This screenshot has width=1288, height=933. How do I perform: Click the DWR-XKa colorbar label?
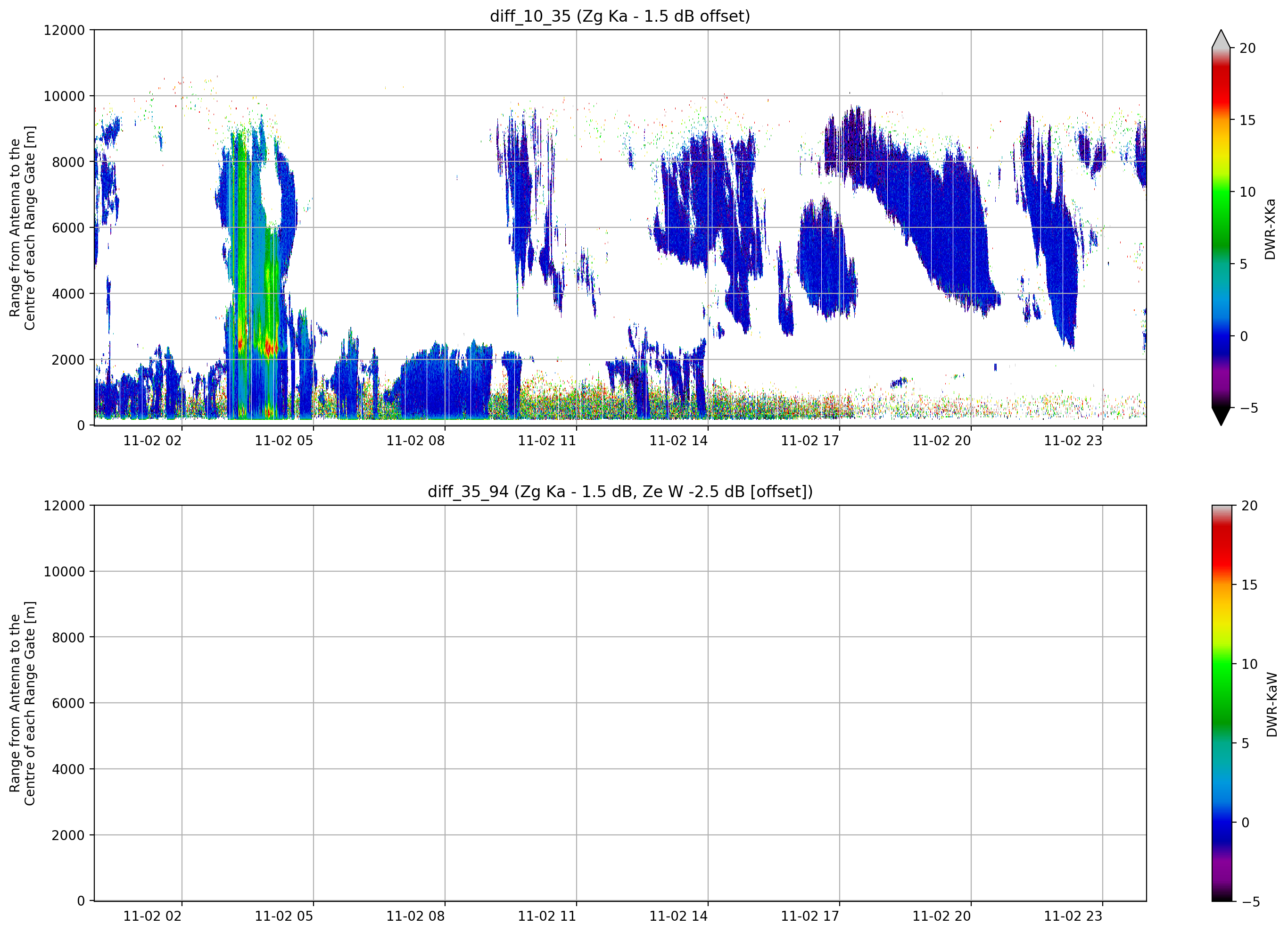click(1271, 229)
